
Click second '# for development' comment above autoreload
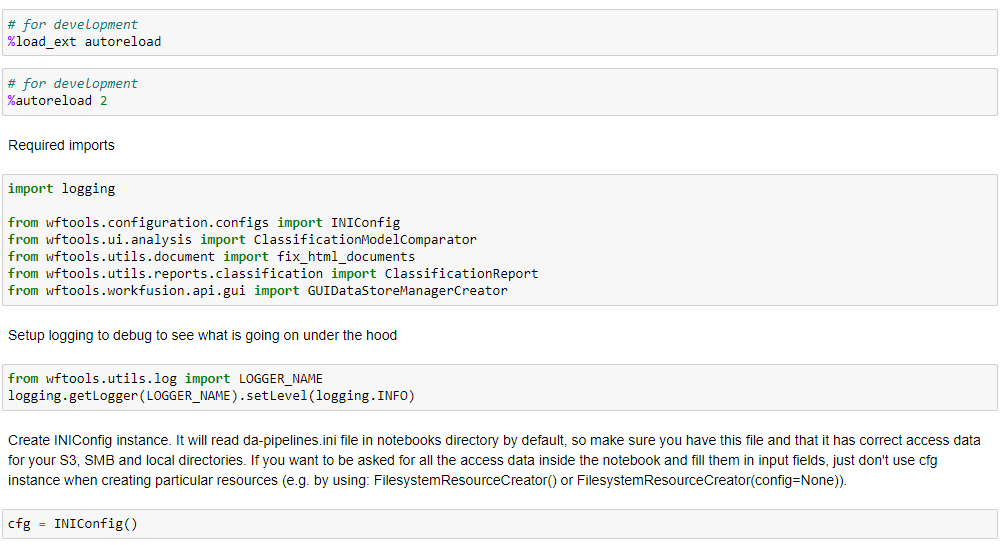click(x=72, y=83)
